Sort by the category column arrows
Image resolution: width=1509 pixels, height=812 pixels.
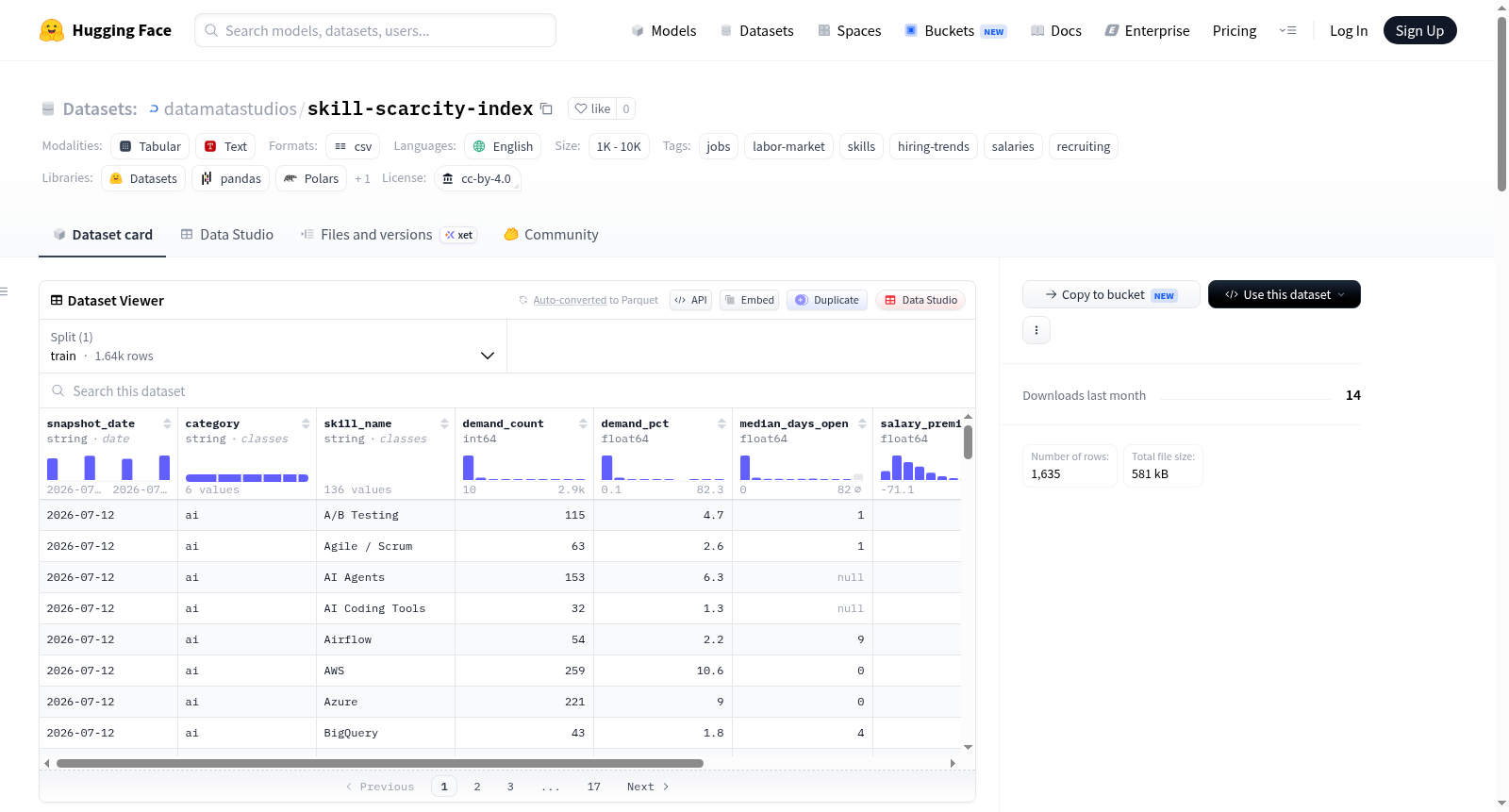tap(306, 423)
